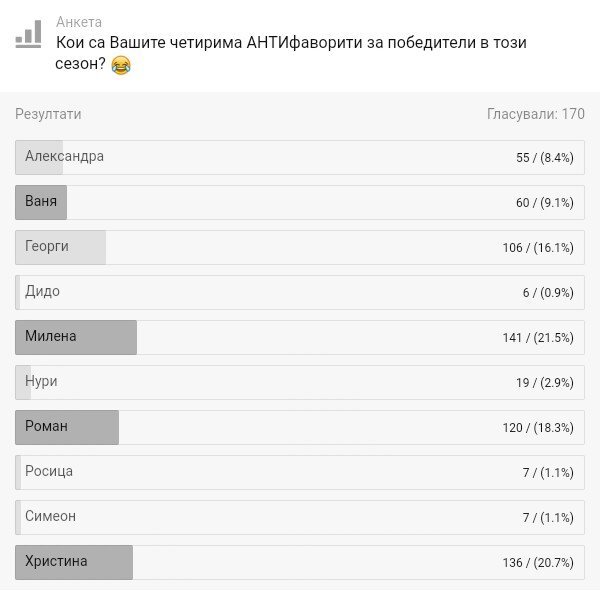Image resolution: width=600 pixels, height=598 pixels.
Task: Select the Христина poll result bar
Action: [x=300, y=562]
